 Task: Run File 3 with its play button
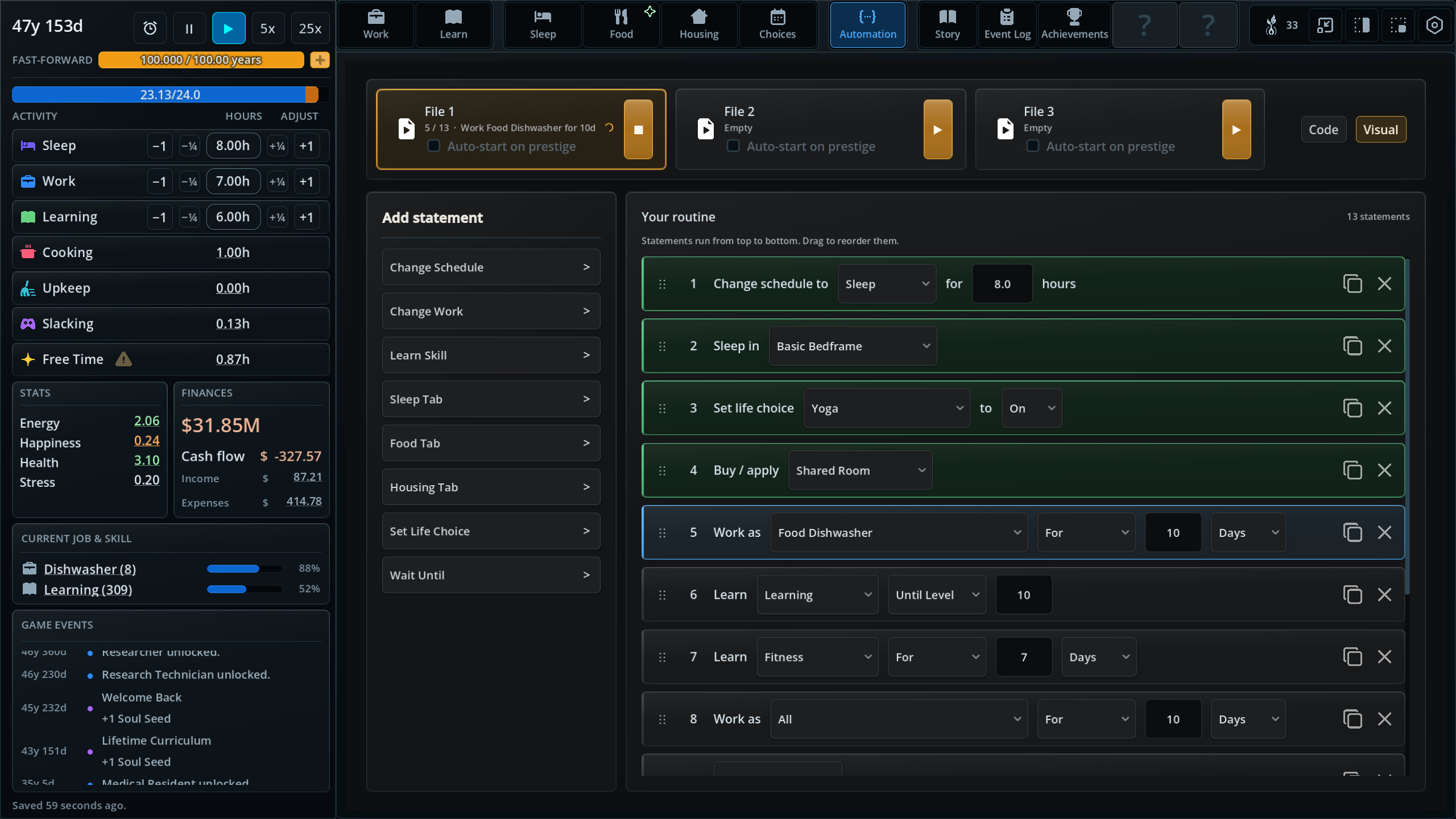[x=1236, y=129]
